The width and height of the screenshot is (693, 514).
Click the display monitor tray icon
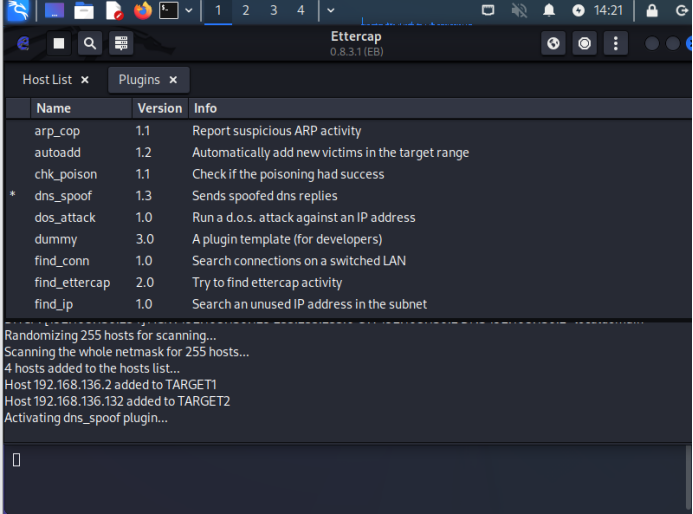pos(488,10)
